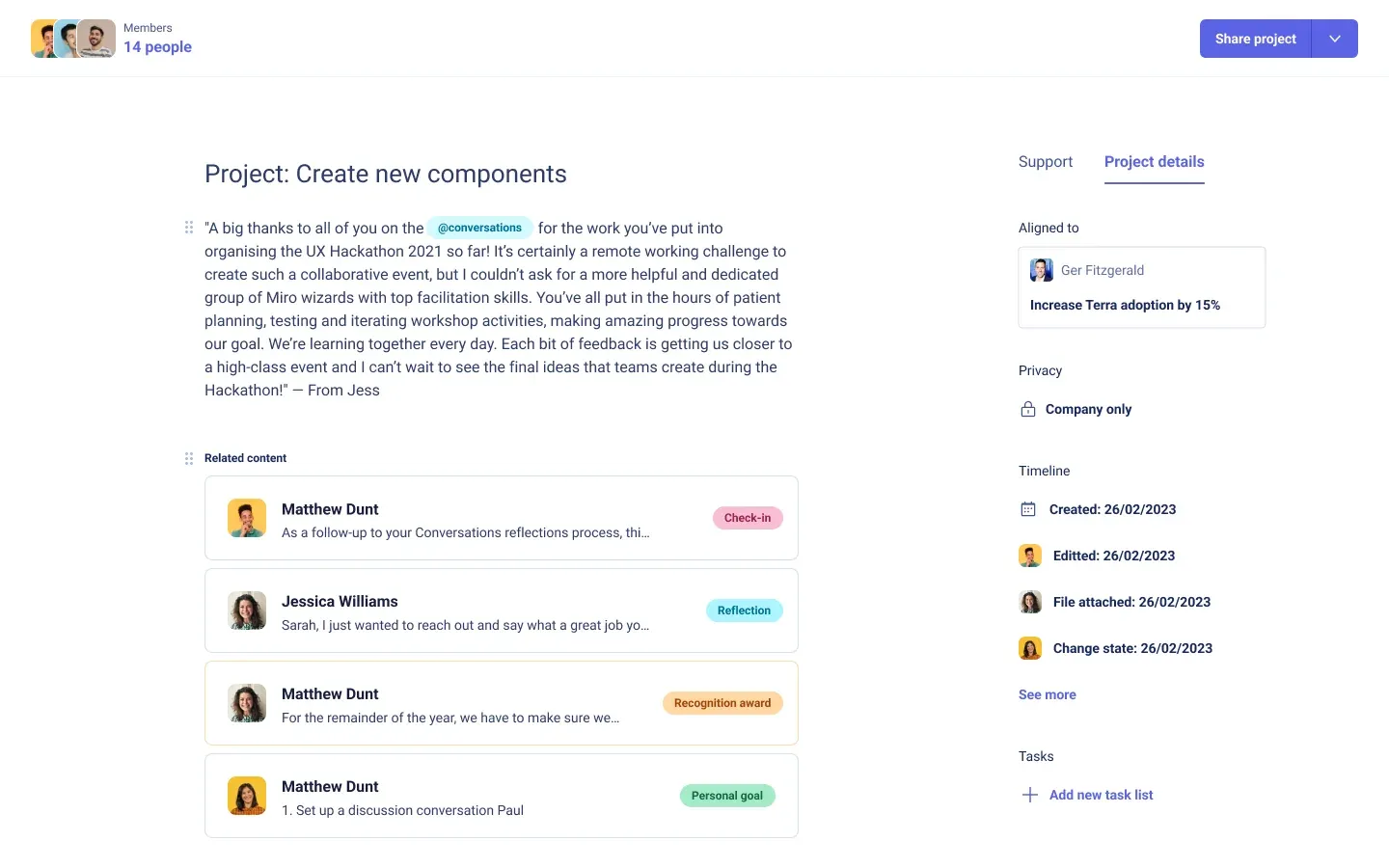Screen dimensions: 1389x868
Task: Click the avatar in Recognition award card
Action: pos(247,703)
